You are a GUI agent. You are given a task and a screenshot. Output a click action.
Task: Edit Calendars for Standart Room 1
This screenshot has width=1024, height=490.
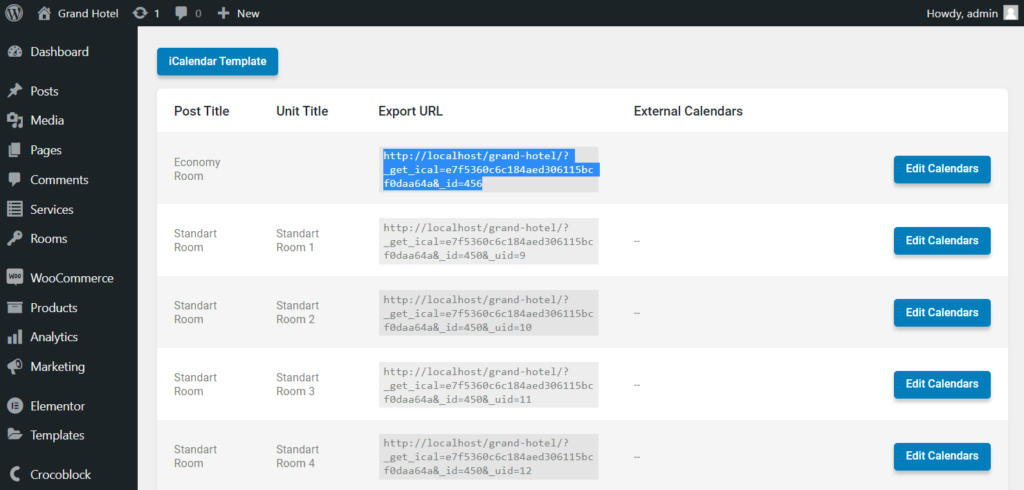pos(942,241)
